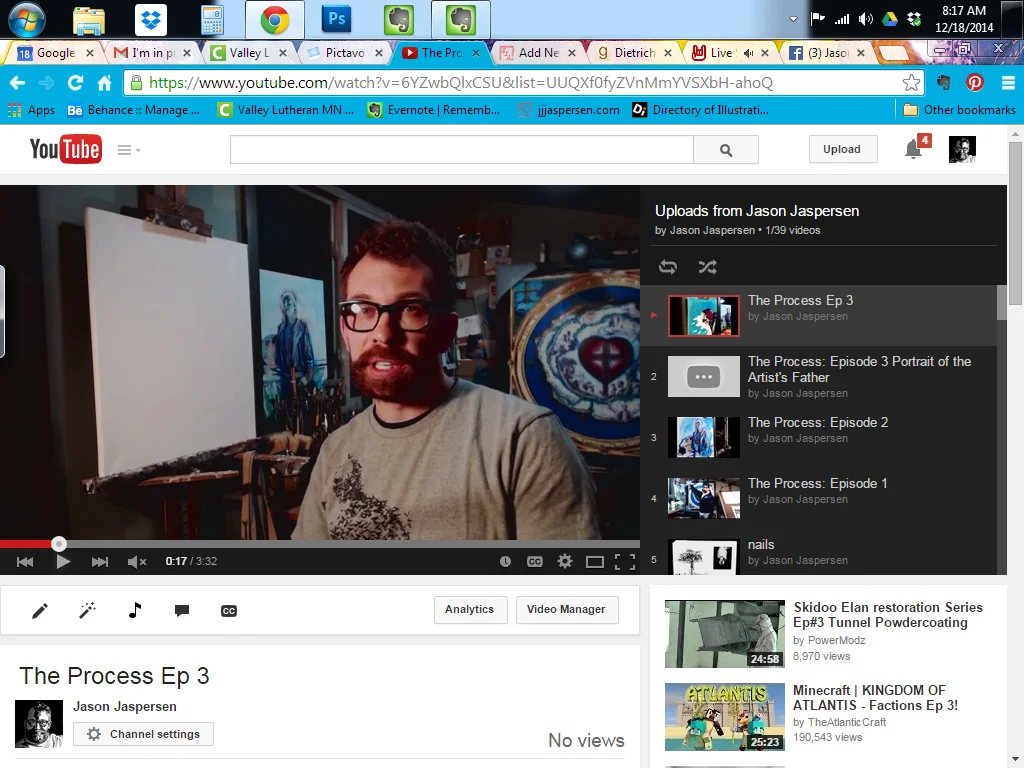Toggle loop playback for the playlist
Viewport: 1024px width, 768px height.
click(667, 267)
